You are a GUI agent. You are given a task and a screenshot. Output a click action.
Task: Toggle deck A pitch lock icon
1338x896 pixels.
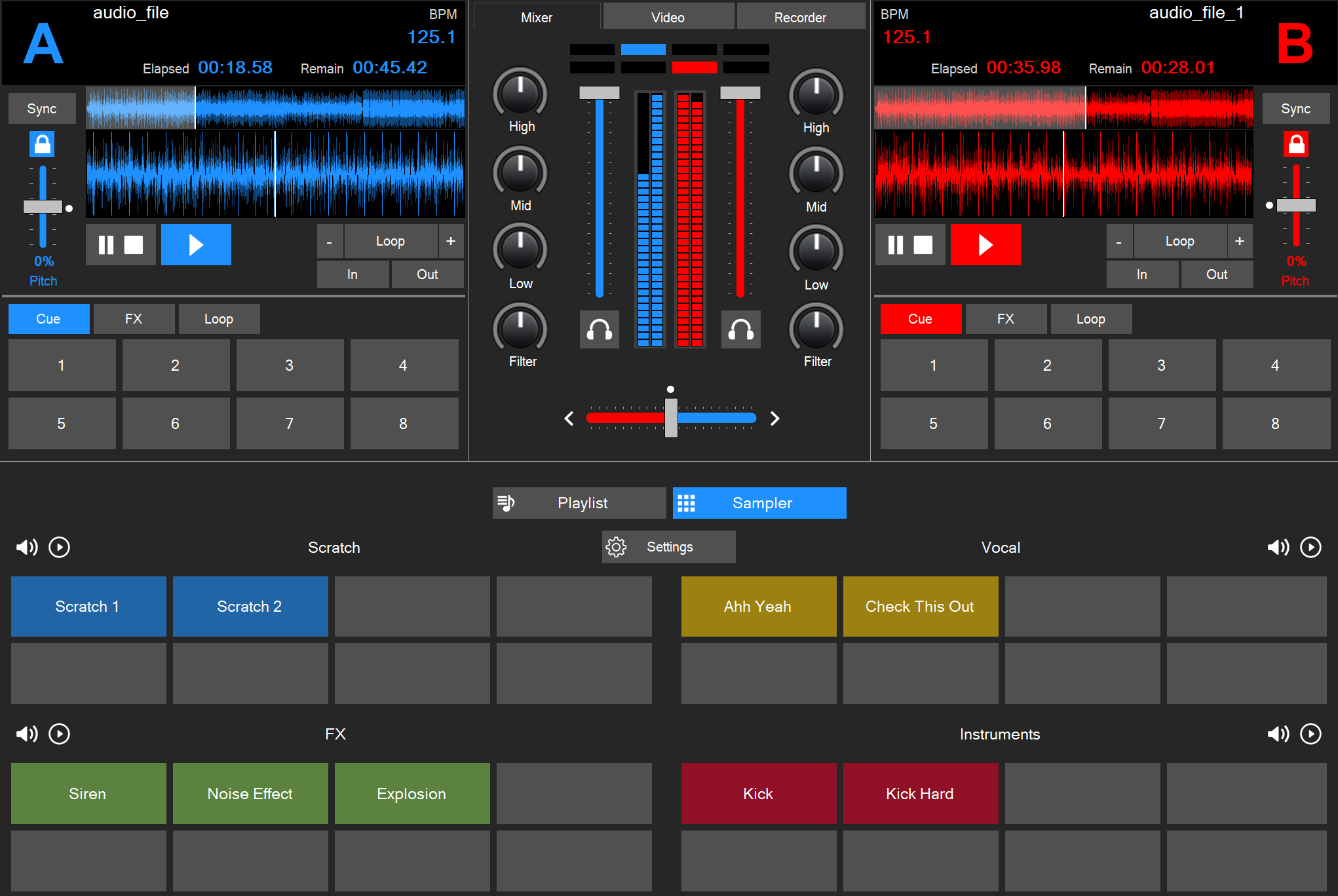pyautogui.click(x=43, y=144)
